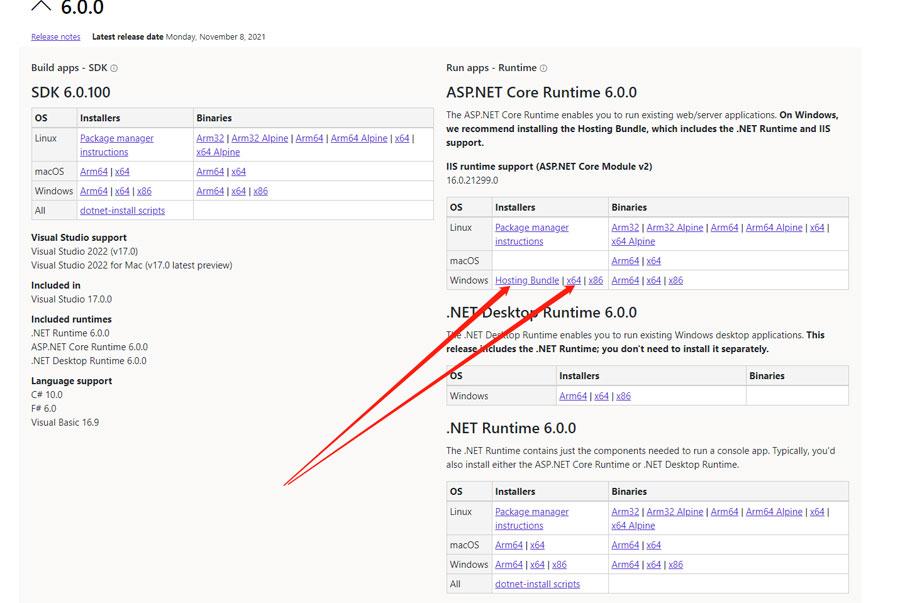Download ASP.NET Core Windows x64 installer
The height and width of the screenshot is (603, 900).
[573, 281]
